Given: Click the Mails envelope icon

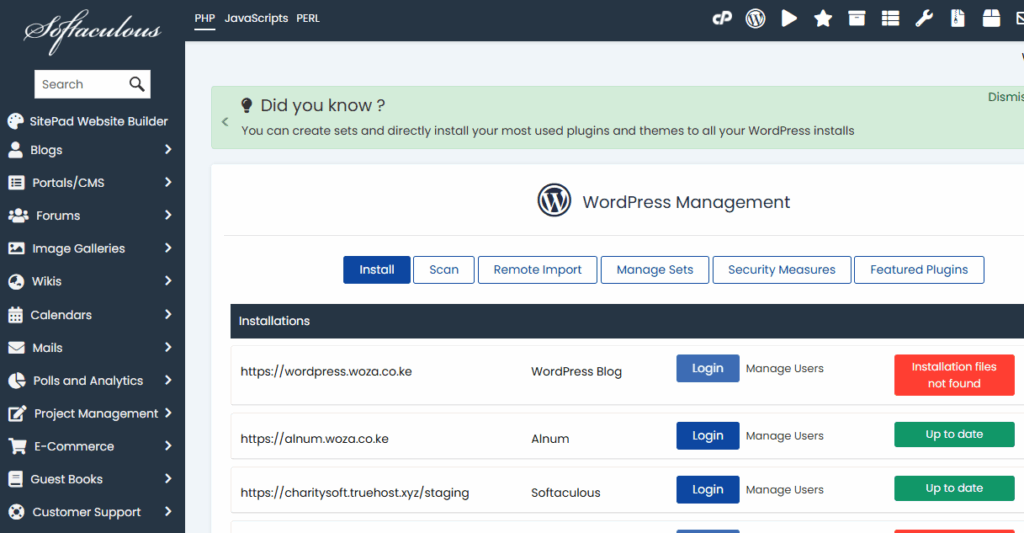Looking at the screenshot, I should (16, 347).
